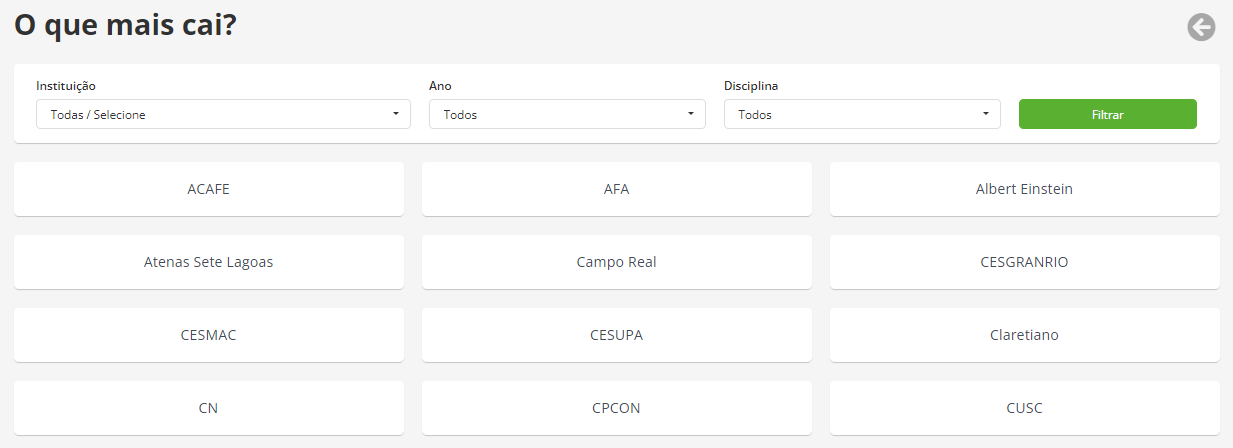Select Atenas Sete Lagoas card

pyautogui.click(x=209, y=262)
